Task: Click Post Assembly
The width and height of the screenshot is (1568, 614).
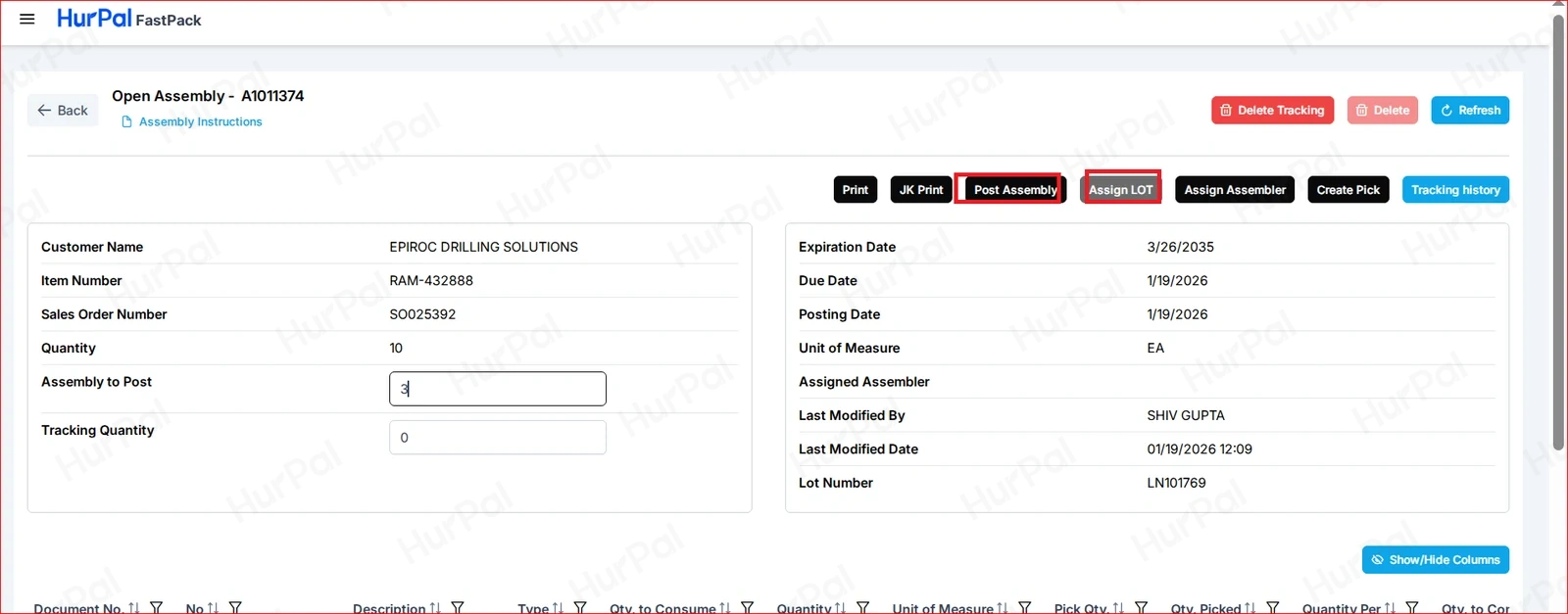Action: tap(1014, 190)
